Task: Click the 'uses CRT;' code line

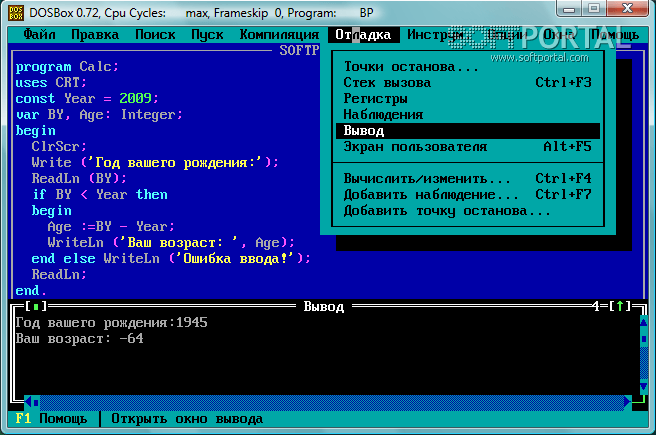Action: coord(51,83)
